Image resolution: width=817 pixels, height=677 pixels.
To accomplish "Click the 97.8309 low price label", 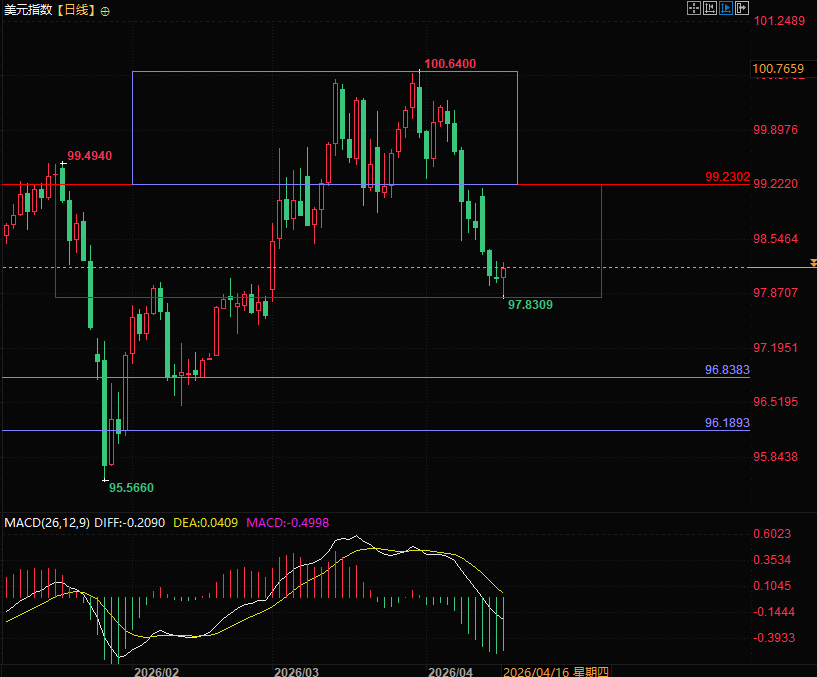I will pos(530,305).
